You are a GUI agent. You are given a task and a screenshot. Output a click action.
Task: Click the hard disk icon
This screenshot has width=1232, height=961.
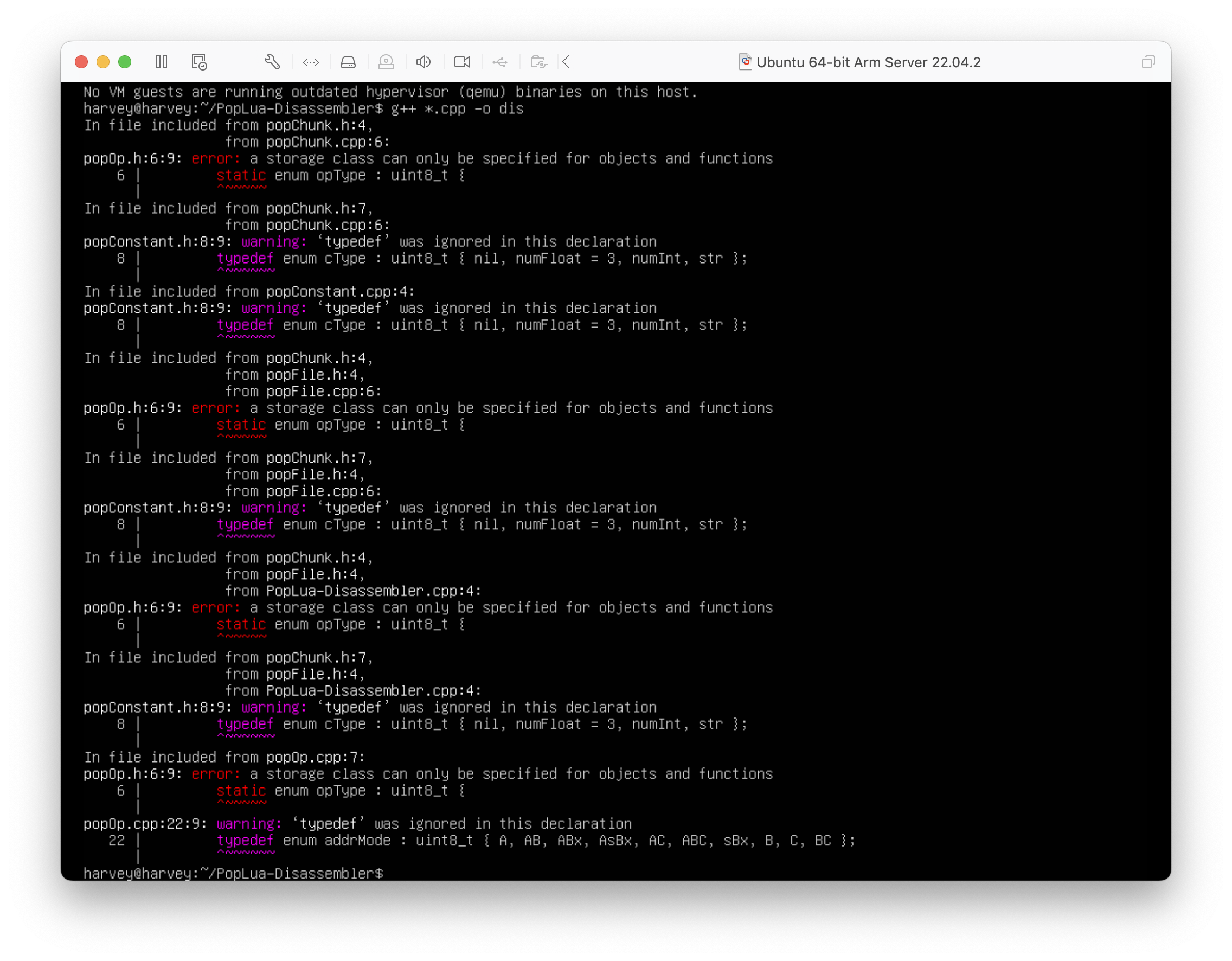[x=348, y=62]
